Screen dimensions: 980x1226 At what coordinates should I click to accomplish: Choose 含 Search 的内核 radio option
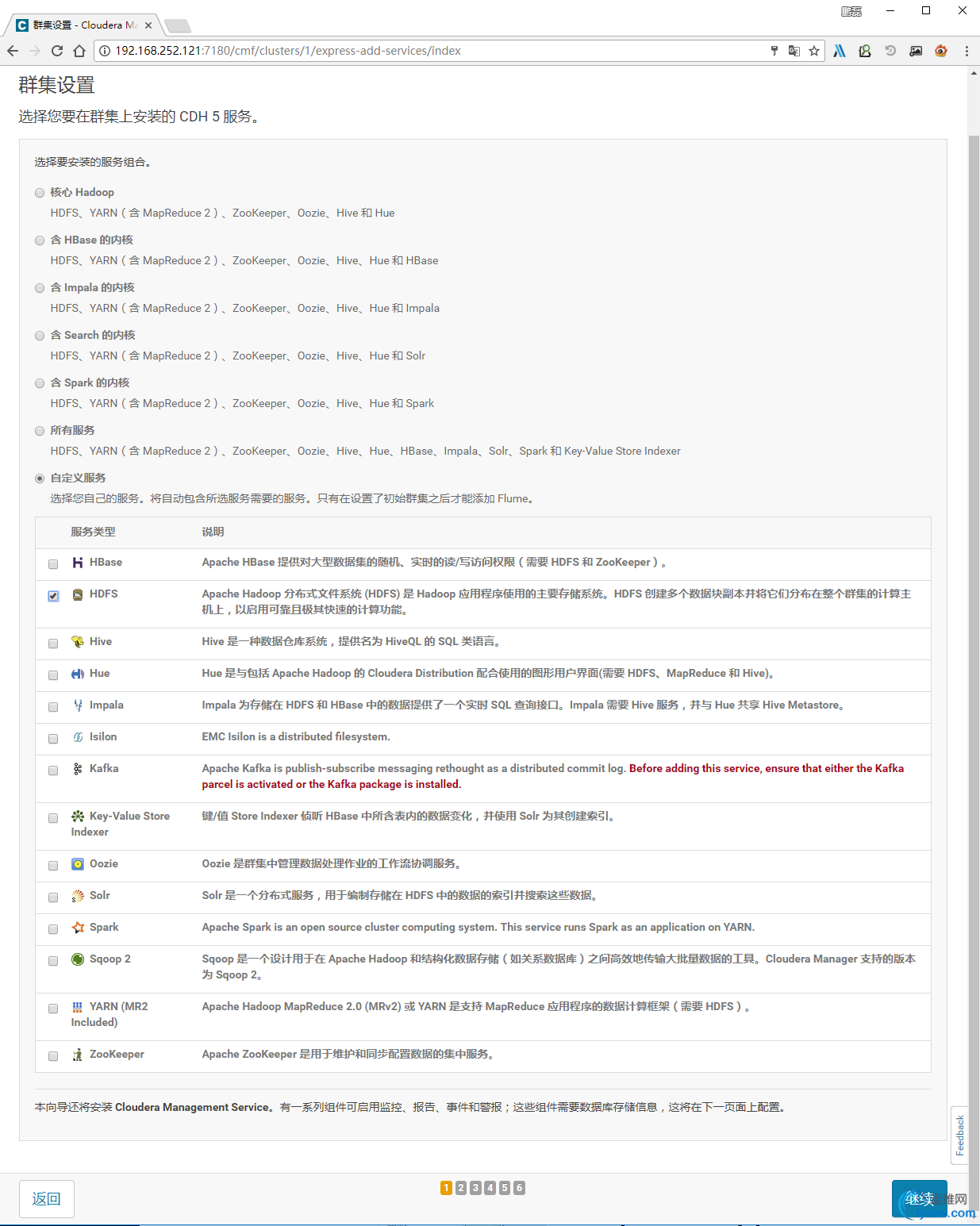point(40,336)
